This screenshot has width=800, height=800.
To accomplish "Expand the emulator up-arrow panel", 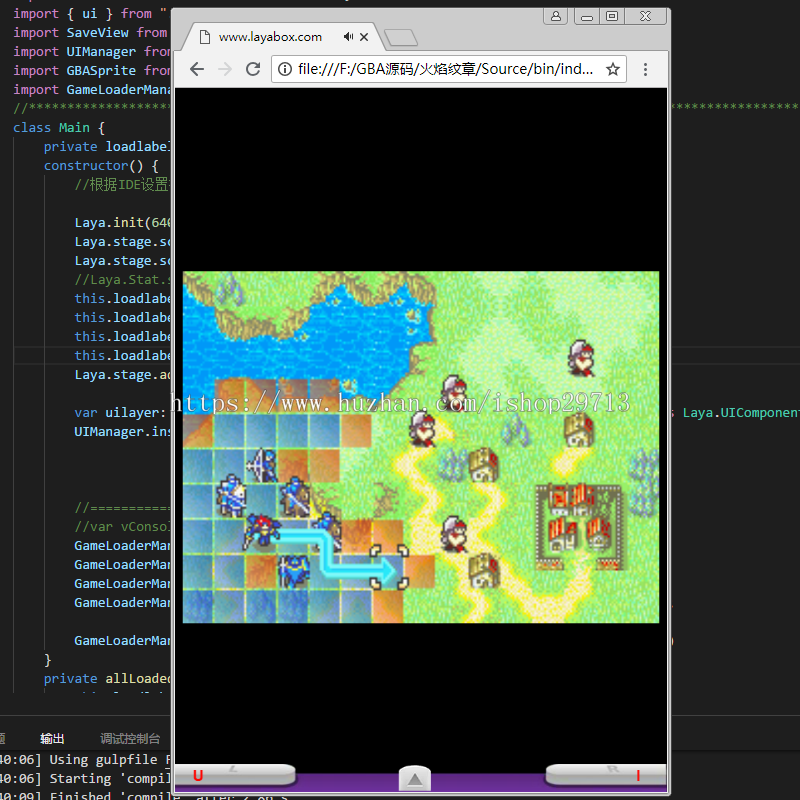I will tap(415, 779).
